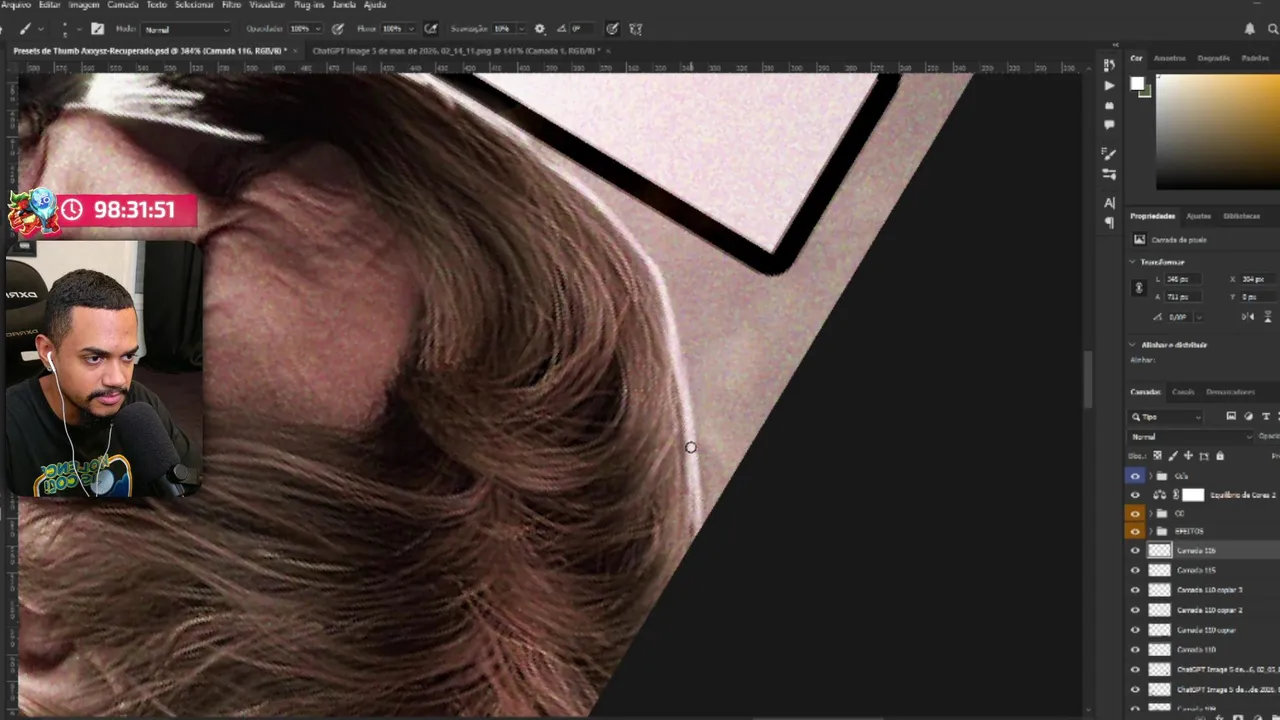Screen dimensions: 1280x720
Task: Open Brush Settings panel icon in dock
Action: coord(1109,154)
